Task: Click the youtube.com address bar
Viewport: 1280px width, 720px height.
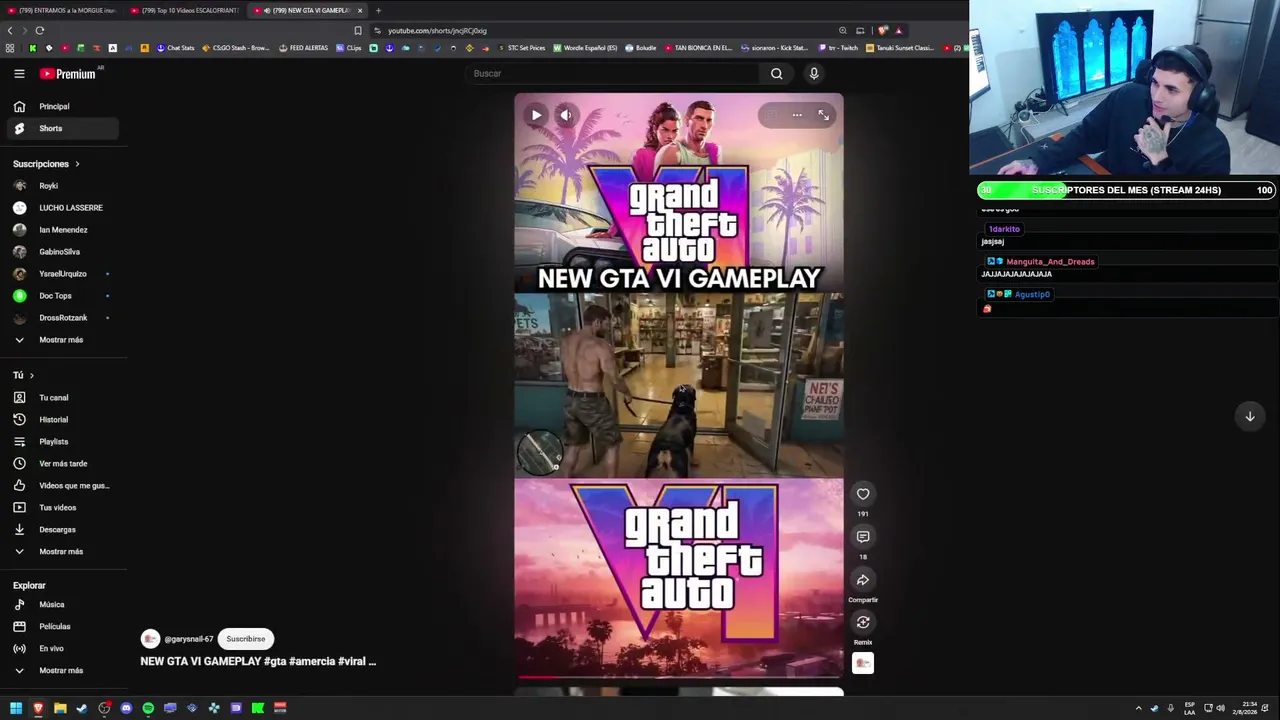Action: [x=600, y=31]
